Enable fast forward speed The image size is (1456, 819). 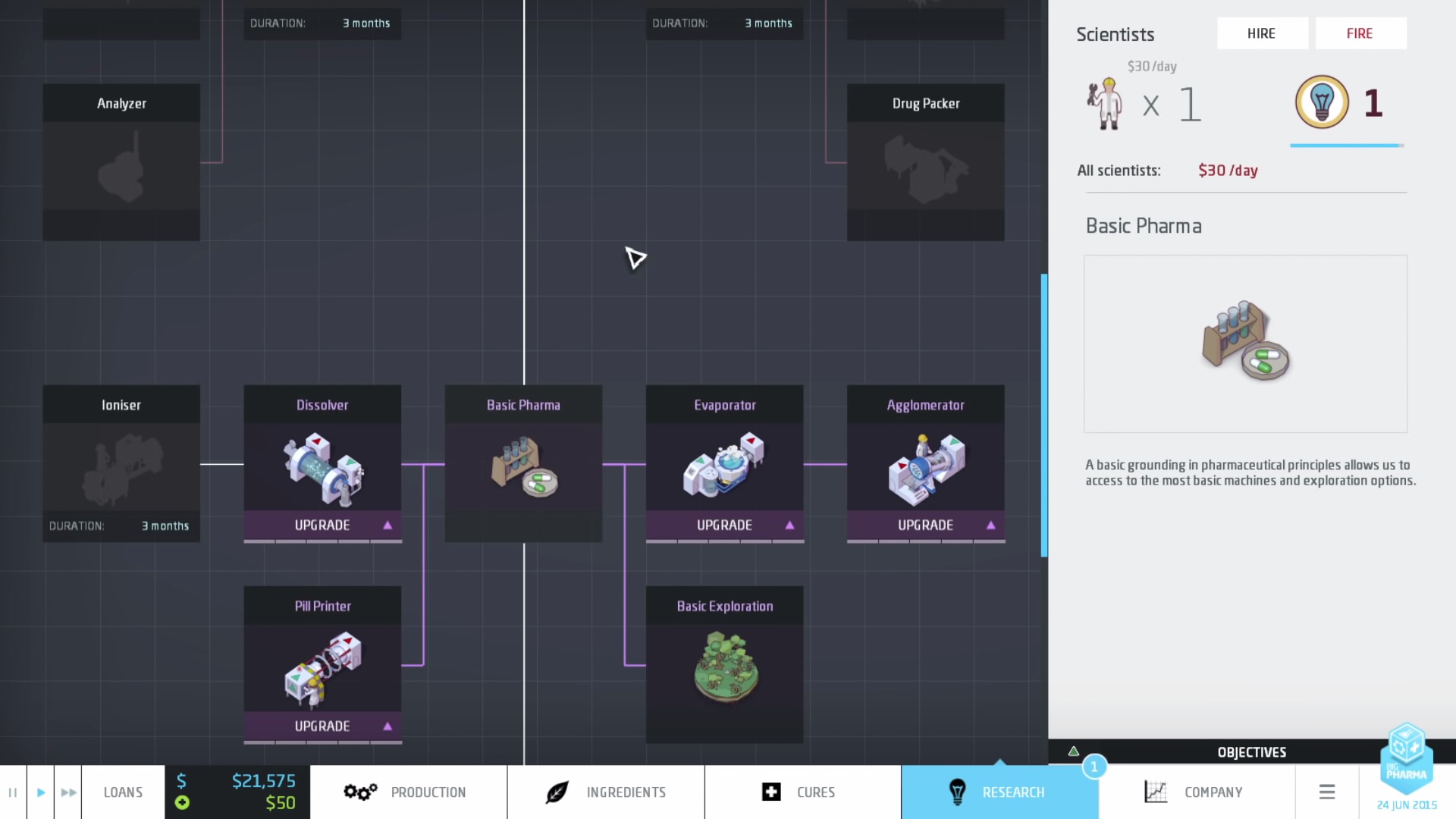click(68, 792)
